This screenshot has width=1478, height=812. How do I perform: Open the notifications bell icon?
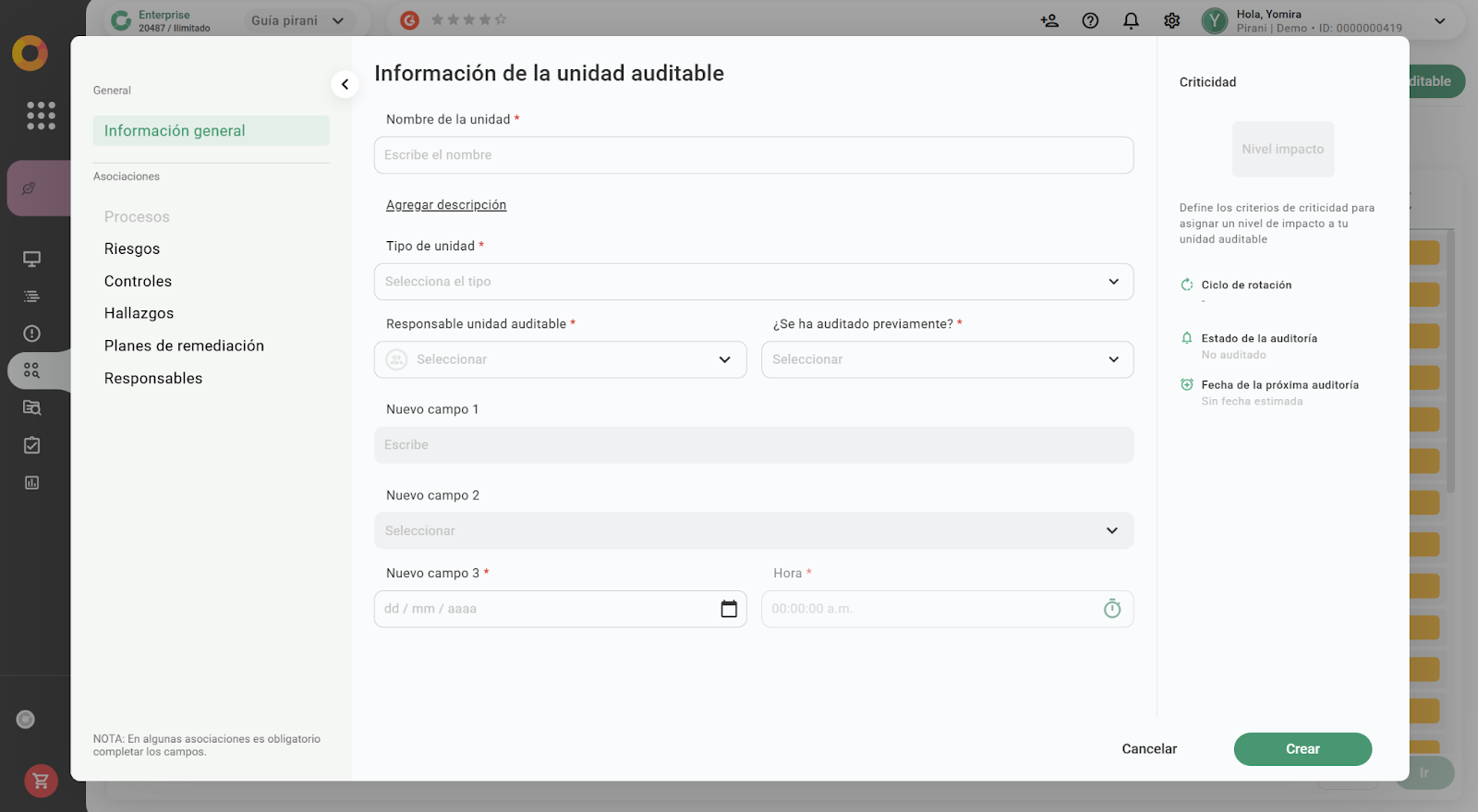[1131, 20]
